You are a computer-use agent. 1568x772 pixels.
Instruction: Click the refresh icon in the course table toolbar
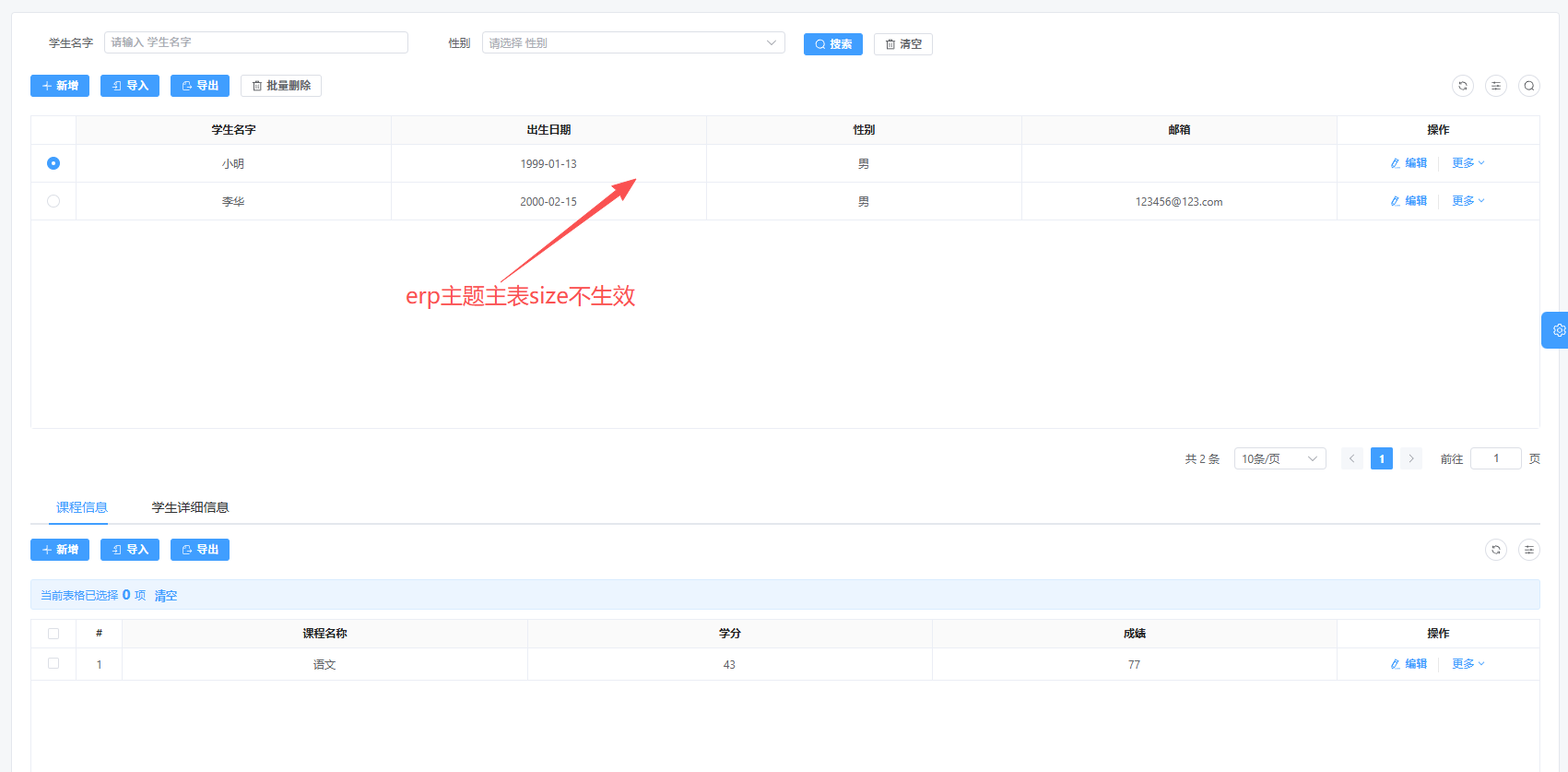pyautogui.click(x=1495, y=550)
